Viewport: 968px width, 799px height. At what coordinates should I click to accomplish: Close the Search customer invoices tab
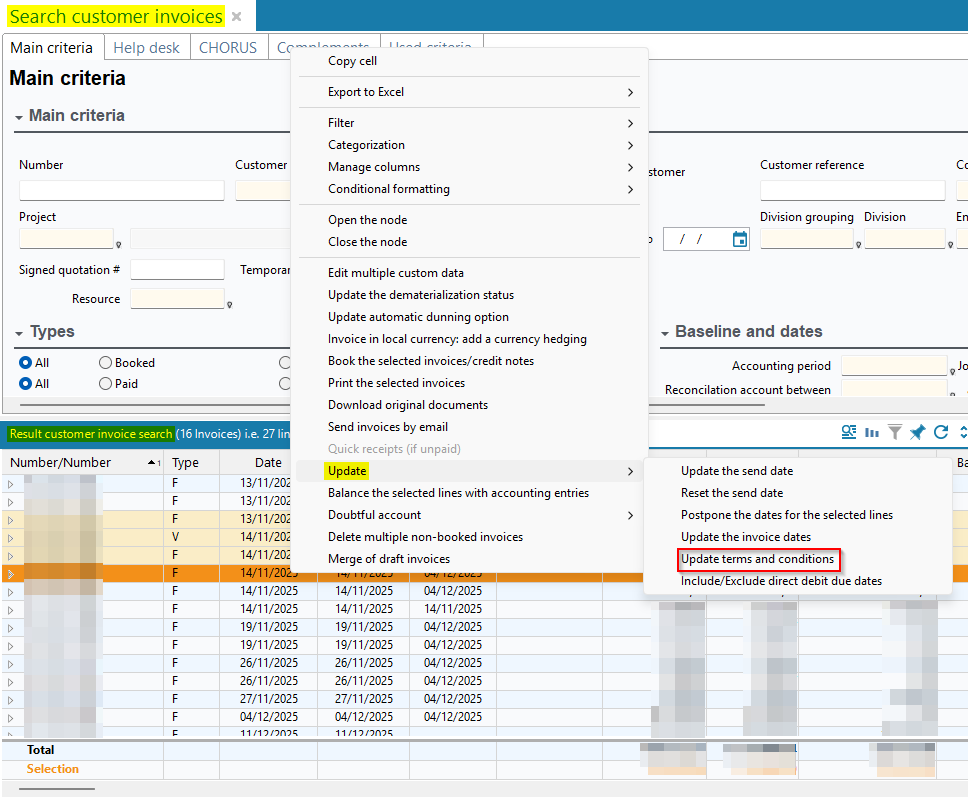(x=236, y=17)
